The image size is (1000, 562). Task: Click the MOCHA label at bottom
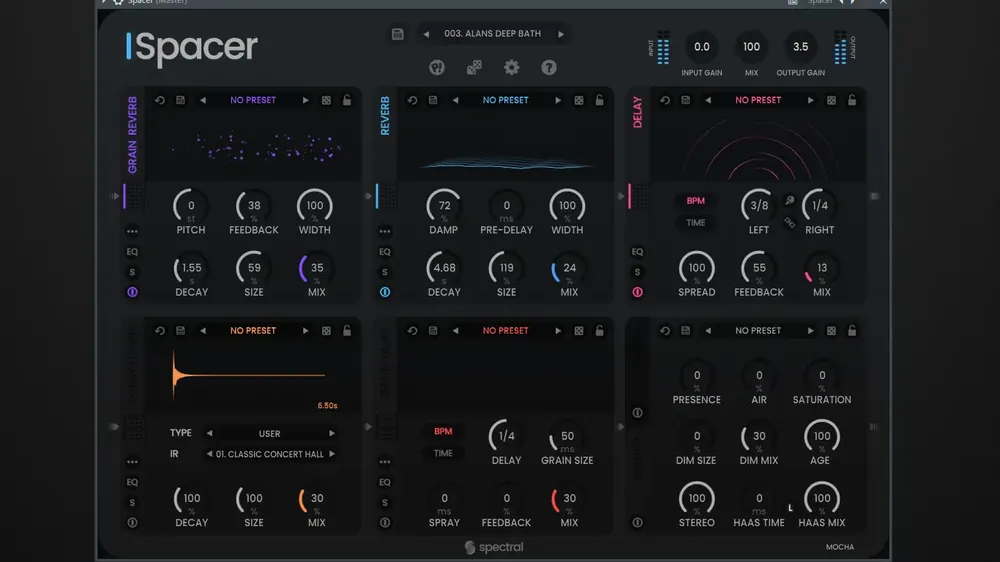click(840, 547)
